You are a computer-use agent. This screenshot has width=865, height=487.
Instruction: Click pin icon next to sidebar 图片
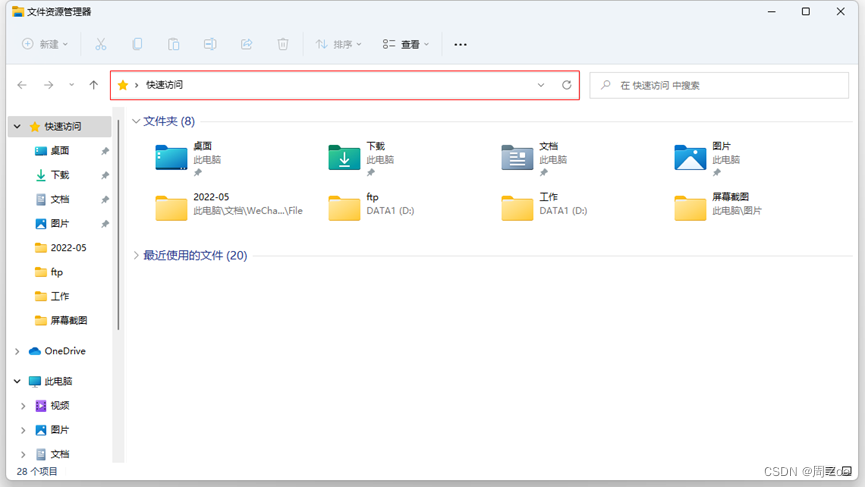[105, 224]
